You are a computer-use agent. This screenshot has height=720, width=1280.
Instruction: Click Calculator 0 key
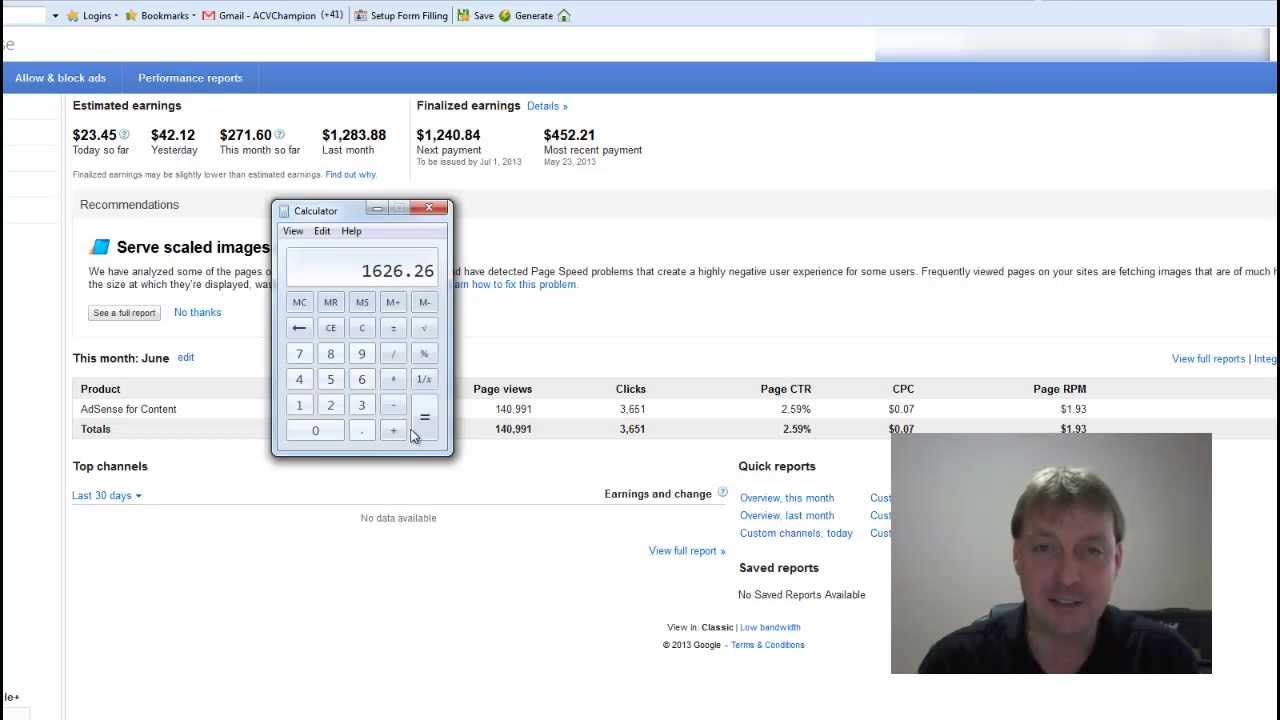click(315, 431)
